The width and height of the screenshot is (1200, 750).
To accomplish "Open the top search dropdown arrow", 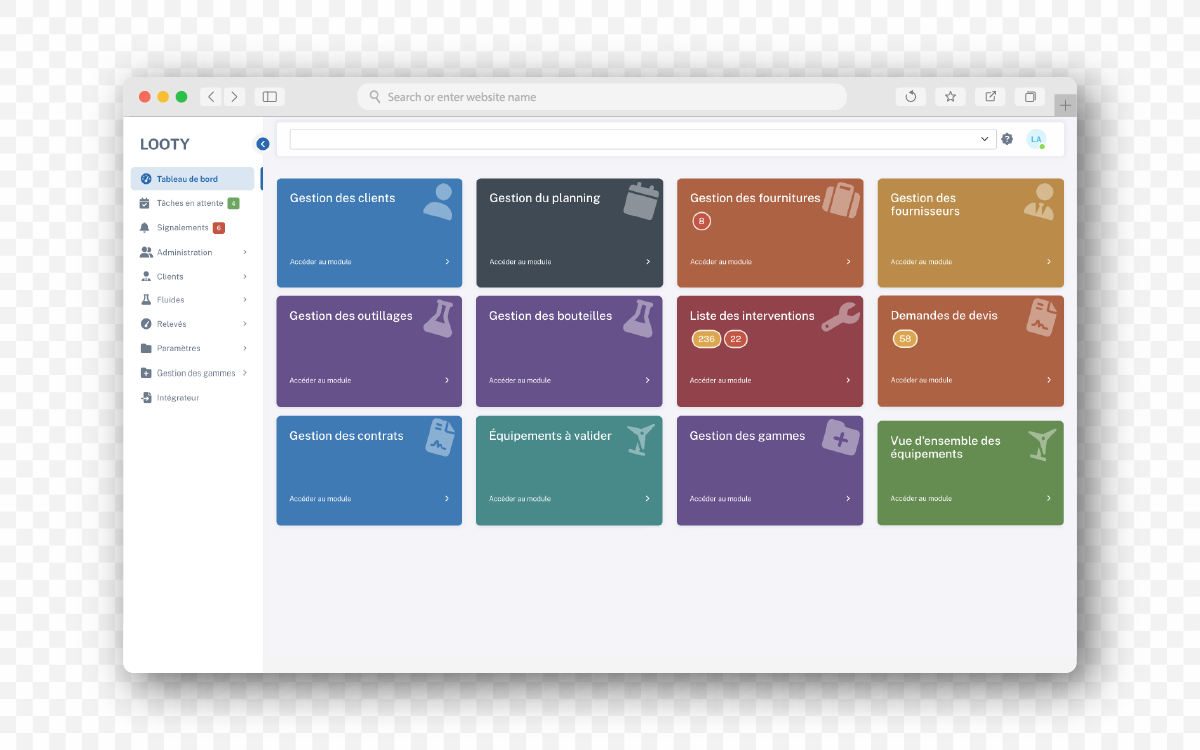I will 985,139.
